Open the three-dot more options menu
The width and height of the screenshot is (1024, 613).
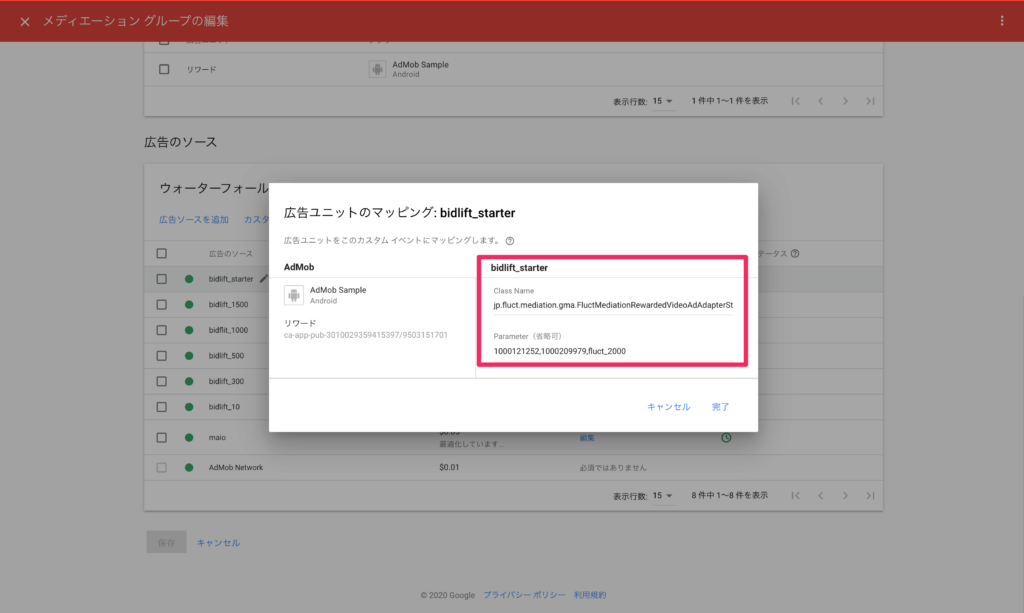click(x=1002, y=21)
